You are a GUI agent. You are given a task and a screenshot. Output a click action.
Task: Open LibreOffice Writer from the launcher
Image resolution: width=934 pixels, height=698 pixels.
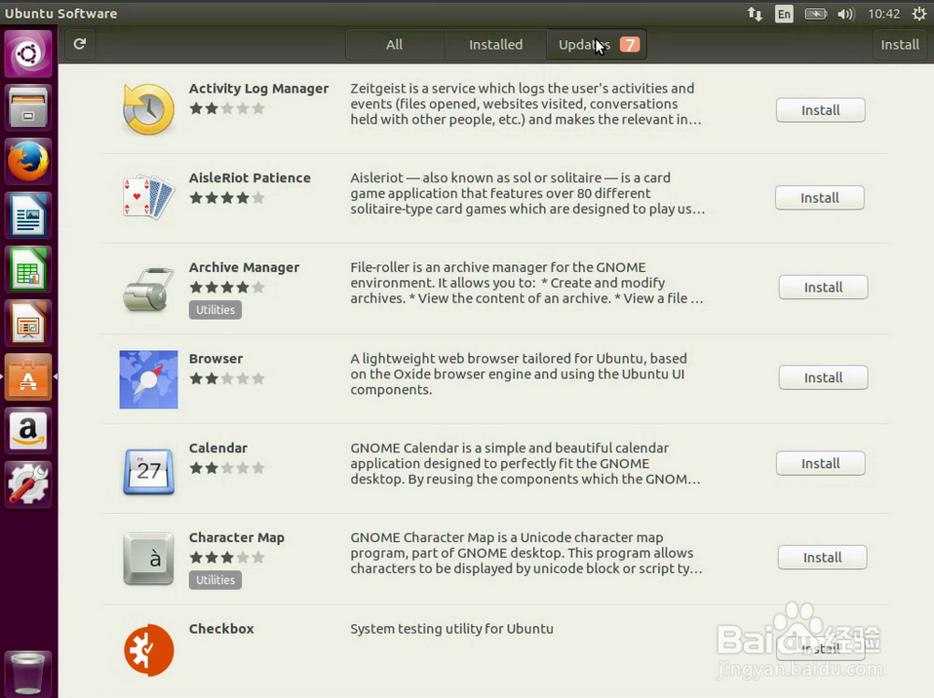28,215
